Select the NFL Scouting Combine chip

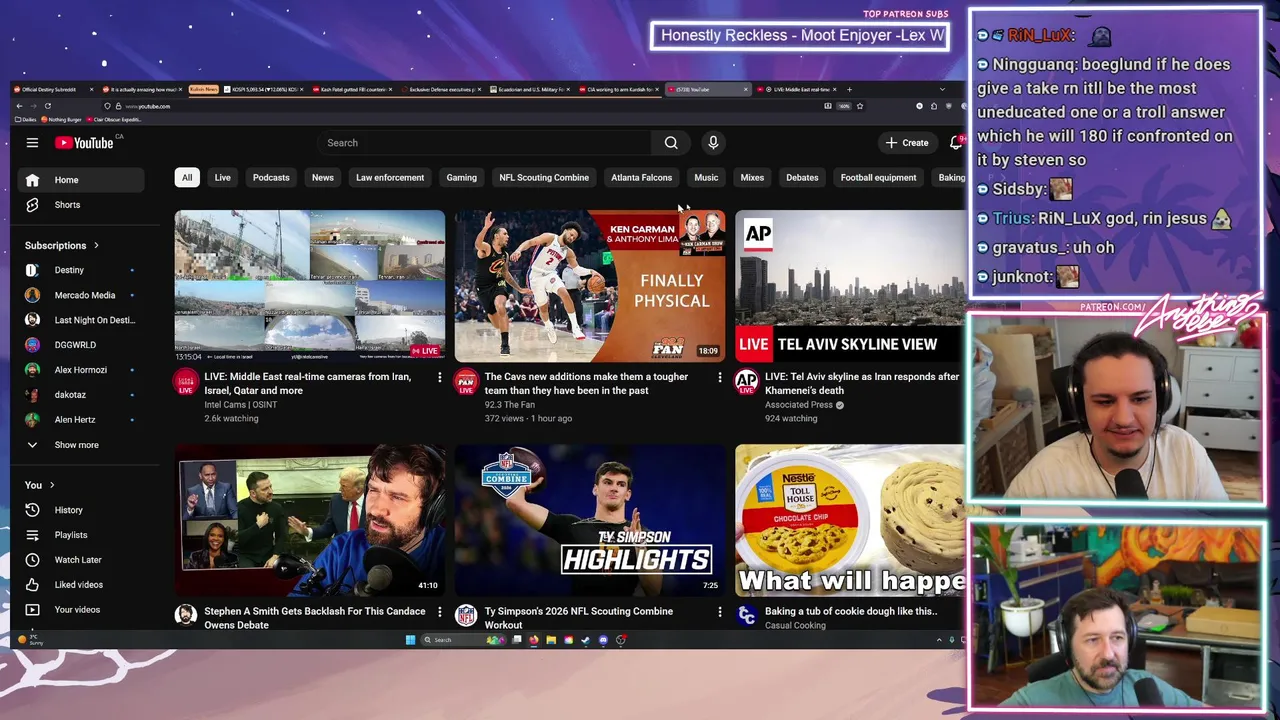pos(544,178)
